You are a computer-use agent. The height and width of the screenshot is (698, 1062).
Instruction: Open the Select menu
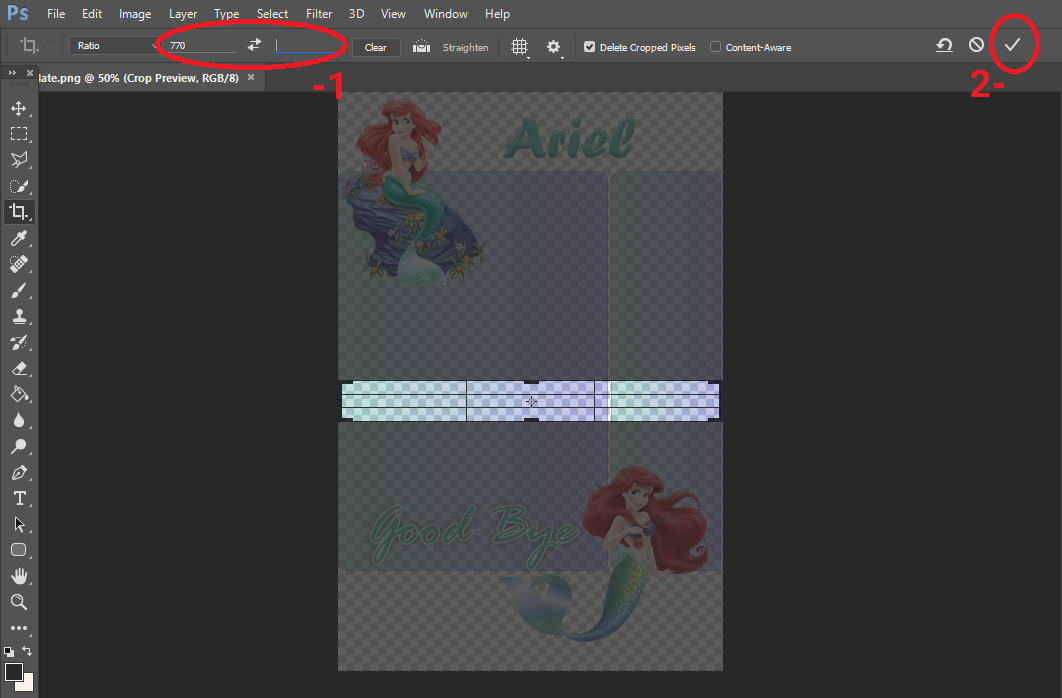point(272,14)
